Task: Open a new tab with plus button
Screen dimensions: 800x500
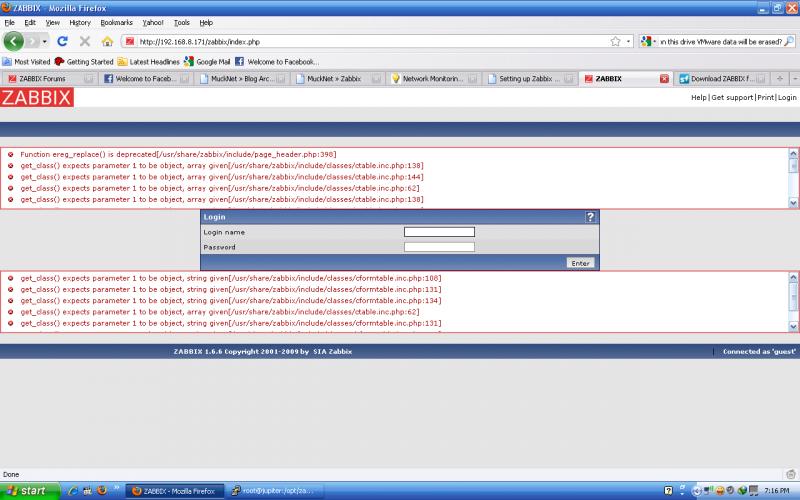Action: pyautogui.click(x=779, y=79)
